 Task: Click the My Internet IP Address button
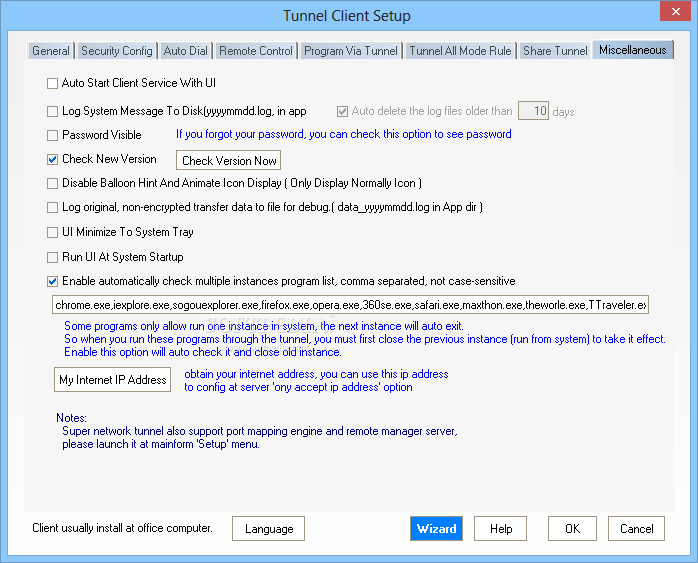[x=113, y=380]
